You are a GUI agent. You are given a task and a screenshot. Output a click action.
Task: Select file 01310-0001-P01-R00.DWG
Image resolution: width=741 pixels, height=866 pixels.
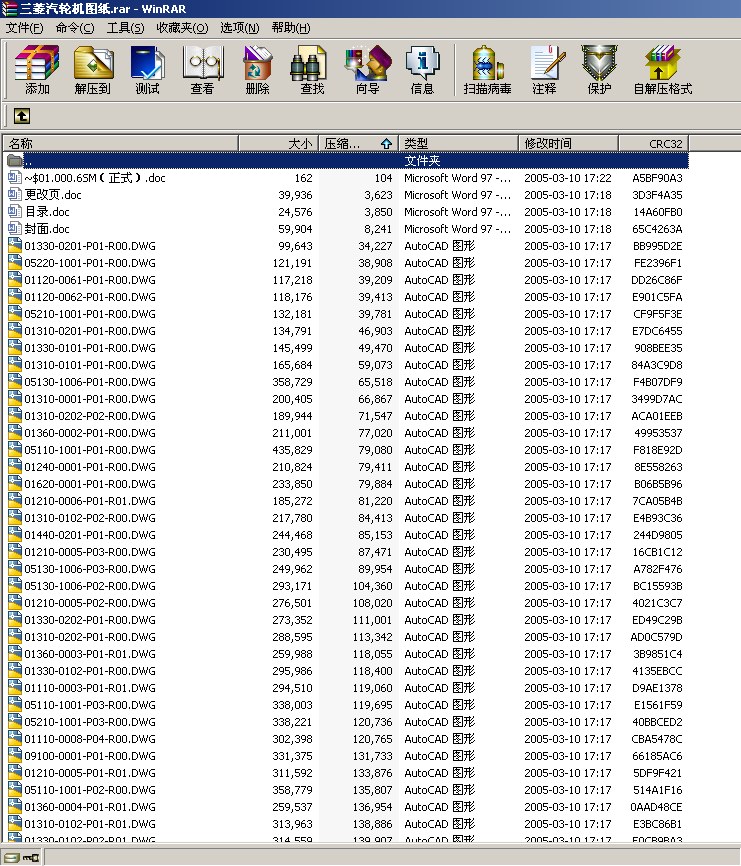pos(90,399)
